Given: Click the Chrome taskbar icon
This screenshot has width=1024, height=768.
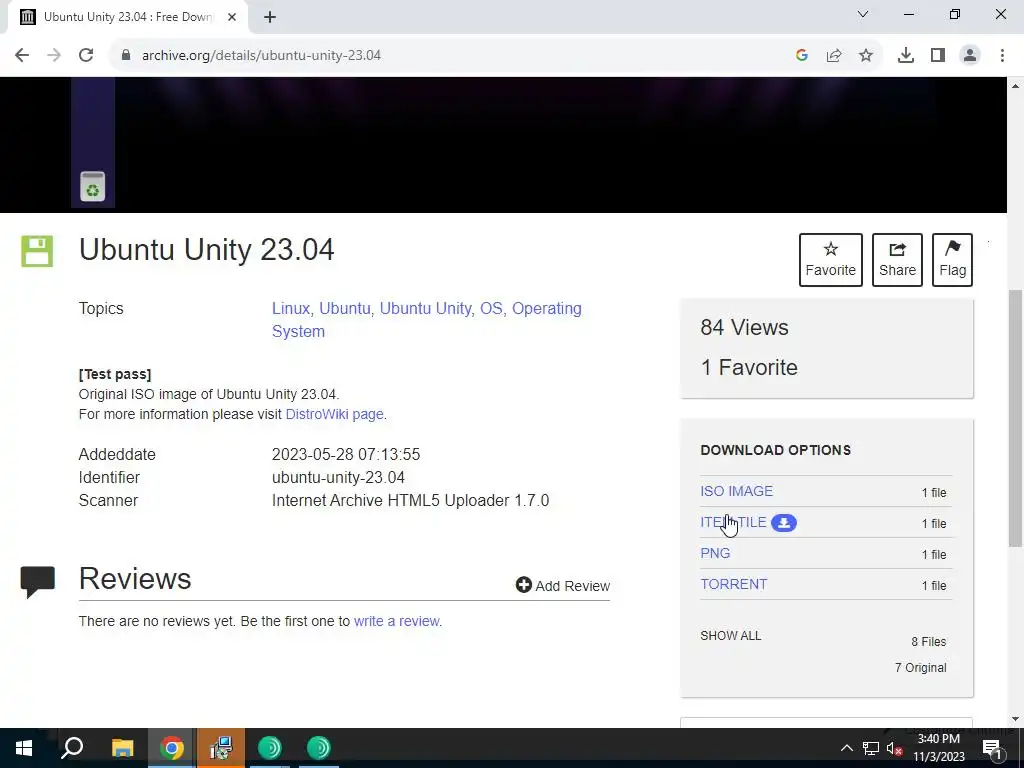Looking at the screenshot, I should point(171,748).
